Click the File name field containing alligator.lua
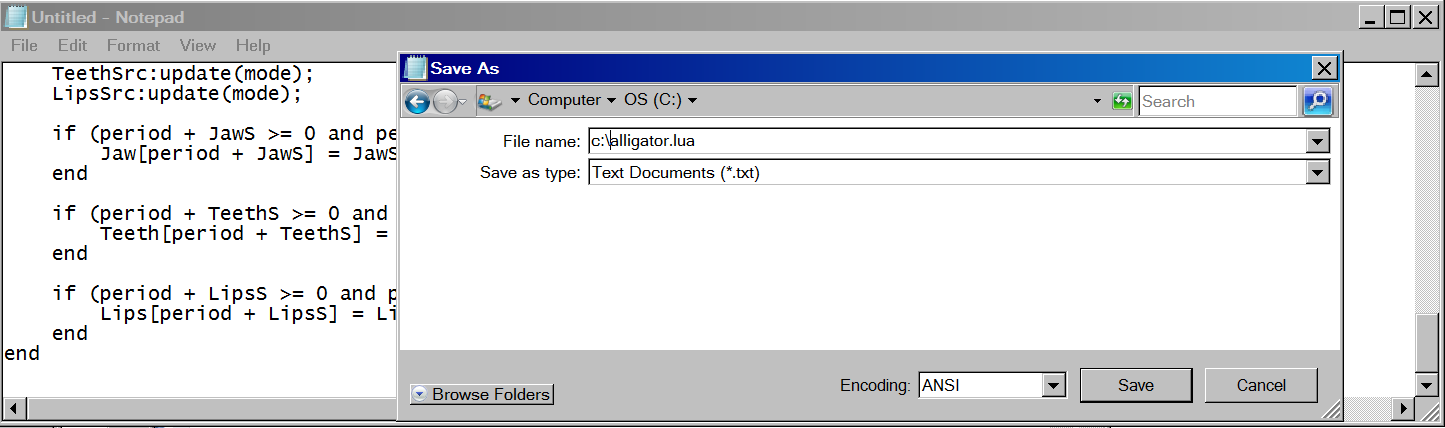Screen dimensions: 1445x428 point(947,141)
